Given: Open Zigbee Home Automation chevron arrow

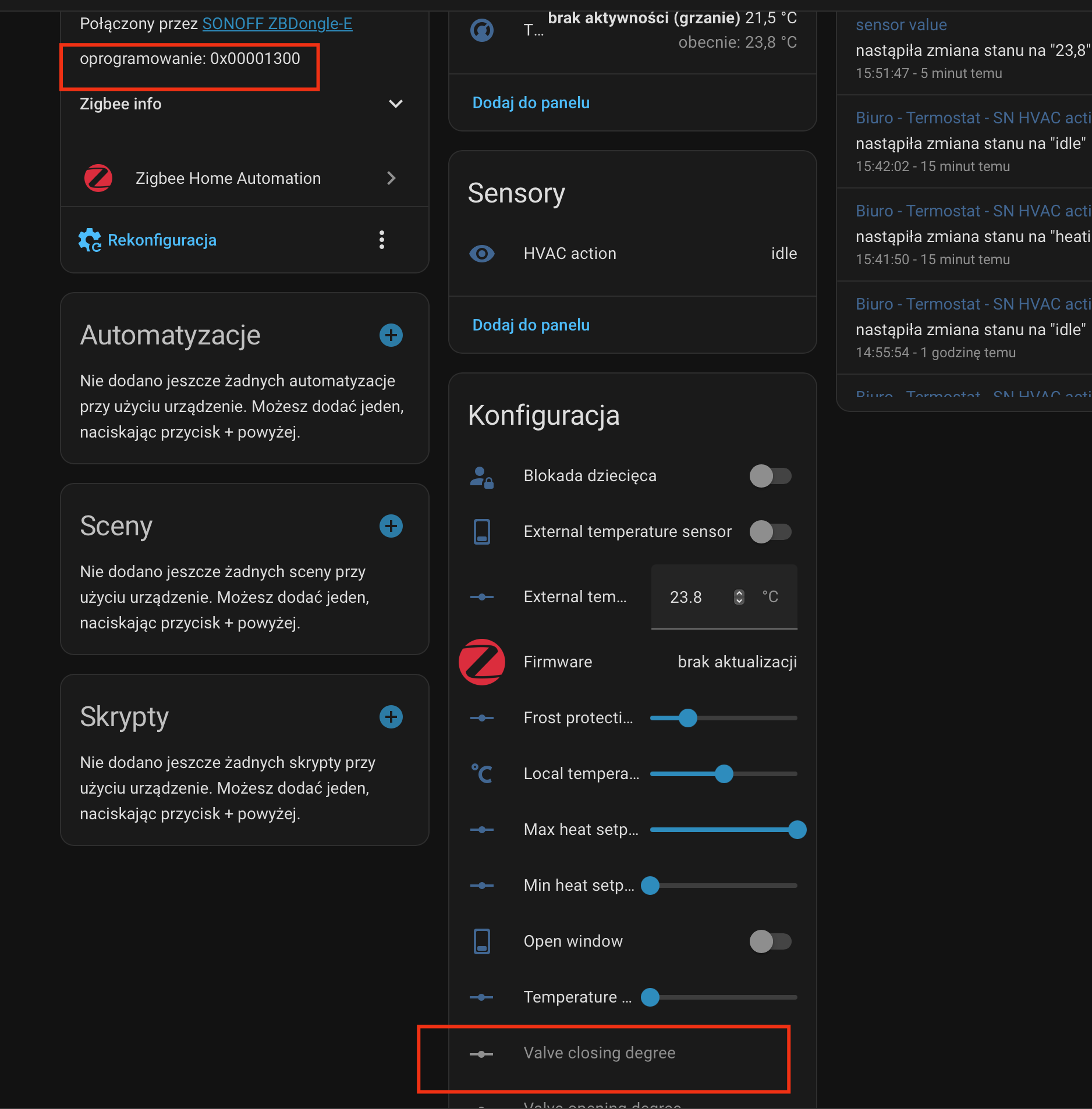Looking at the screenshot, I should coord(391,178).
